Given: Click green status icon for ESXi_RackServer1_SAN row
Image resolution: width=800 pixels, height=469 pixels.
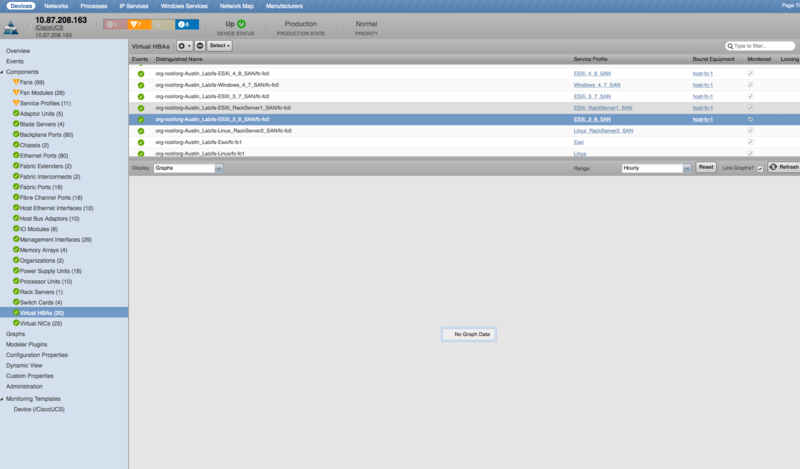Looking at the screenshot, I should pyautogui.click(x=141, y=108).
